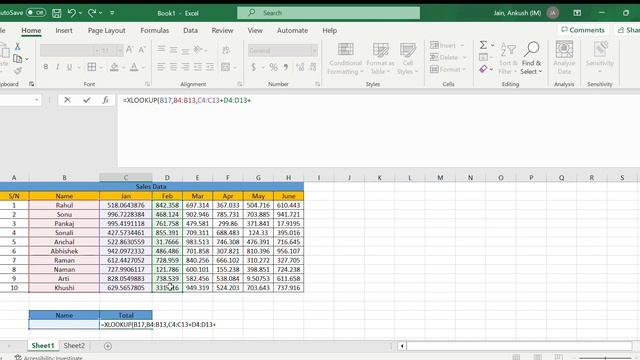Switch to the Formulas tab
The width and height of the screenshot is (640, 360).
[x=154, y=31]
